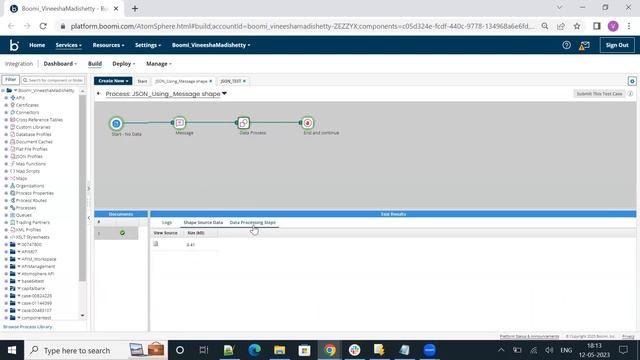
Task: Click the browser address bar
Action: 302,26
